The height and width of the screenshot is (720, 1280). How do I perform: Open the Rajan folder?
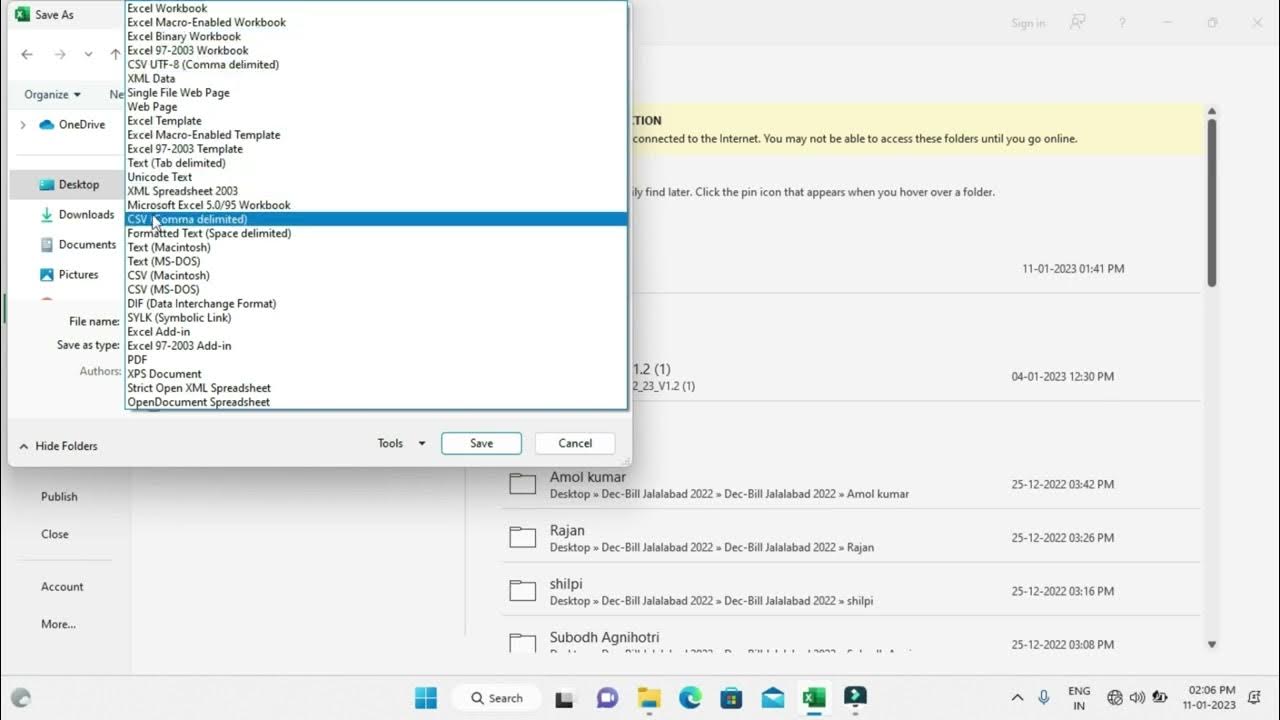[850, 537]
